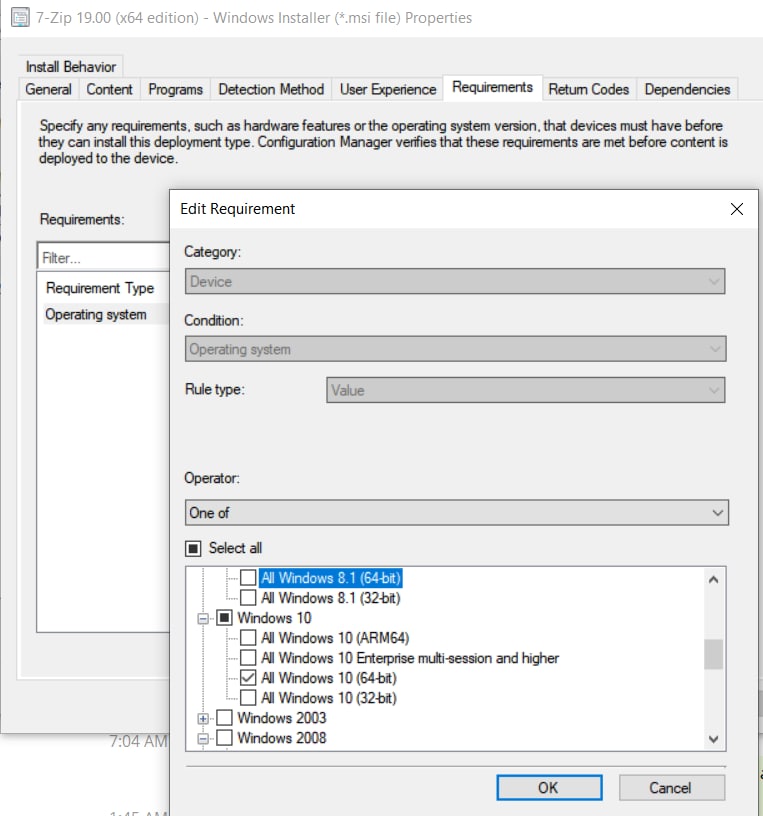This screenshot has width=763, height=816.
Task: Check All Windows 10 (ARM64)
Action: [x=248, y=638]
